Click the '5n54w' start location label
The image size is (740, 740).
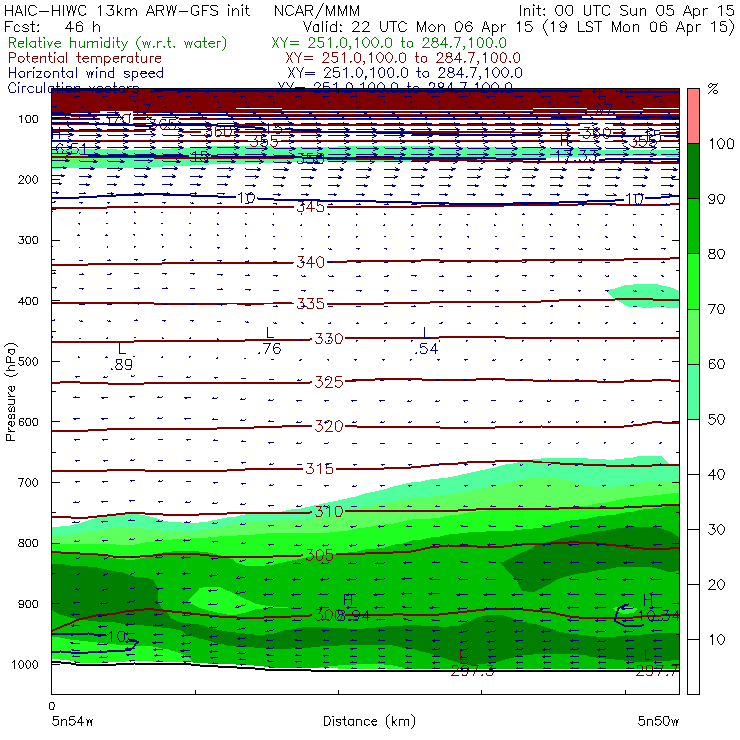coord(72,721)
